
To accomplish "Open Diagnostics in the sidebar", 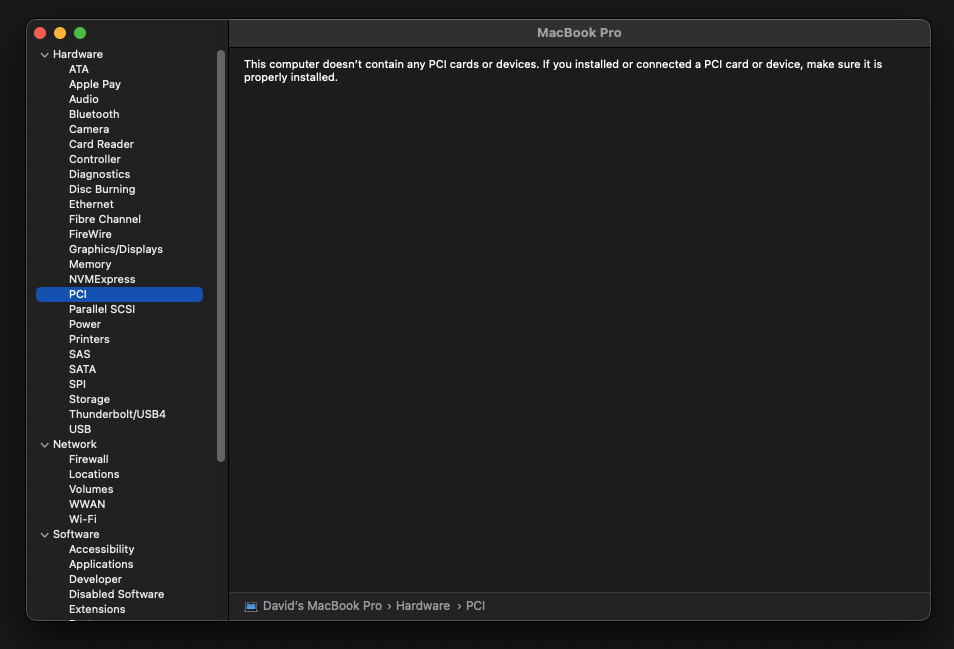I will pyautogui.click(x=99, y=175).
